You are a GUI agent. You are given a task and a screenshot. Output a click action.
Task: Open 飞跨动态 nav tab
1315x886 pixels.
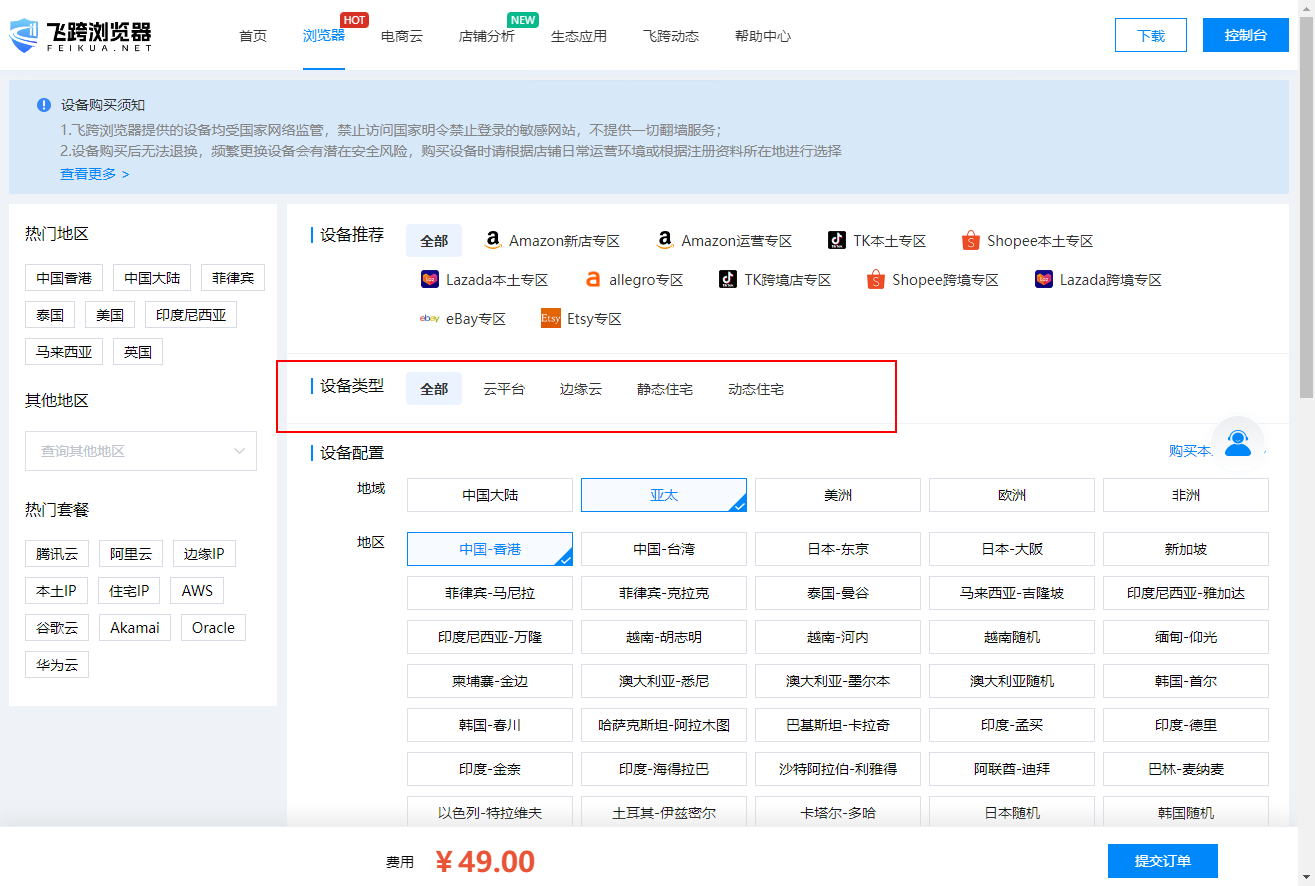(x=671, y=36)
